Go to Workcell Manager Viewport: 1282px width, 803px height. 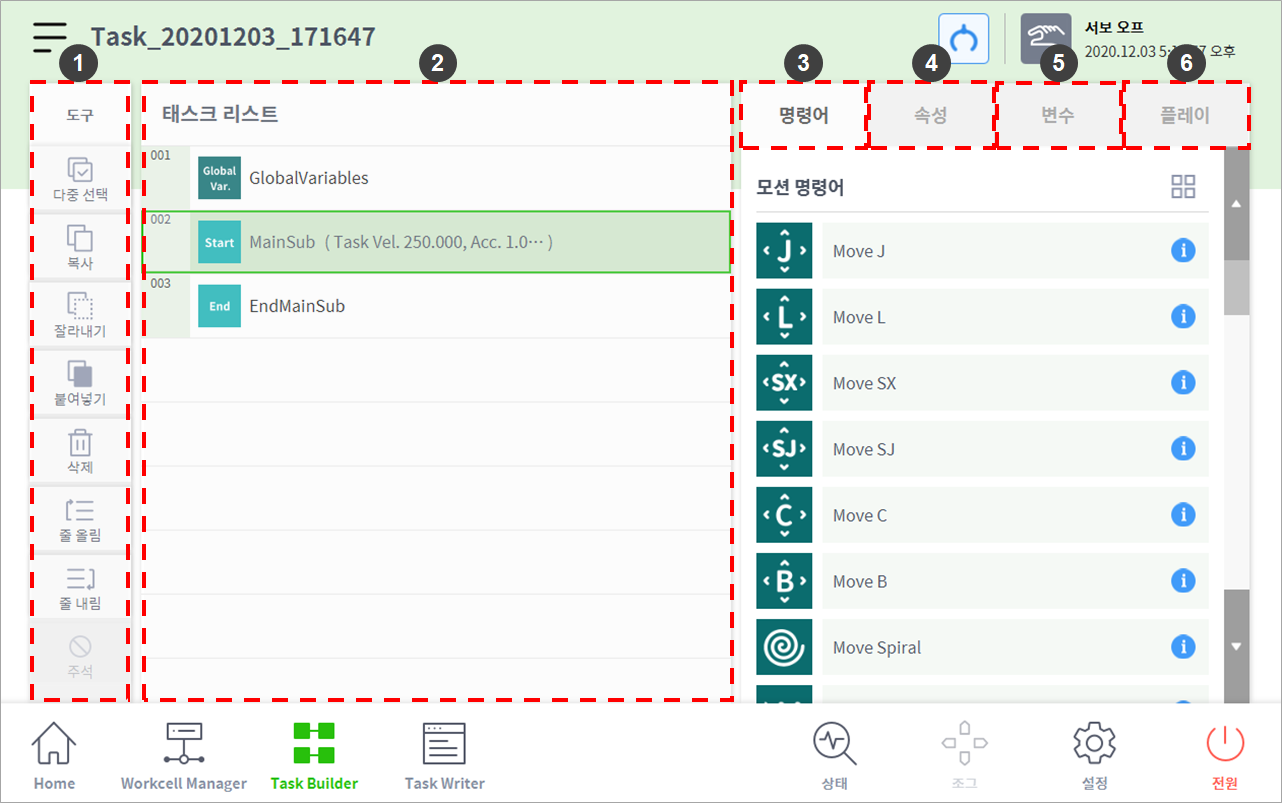[x=184, y=756]
